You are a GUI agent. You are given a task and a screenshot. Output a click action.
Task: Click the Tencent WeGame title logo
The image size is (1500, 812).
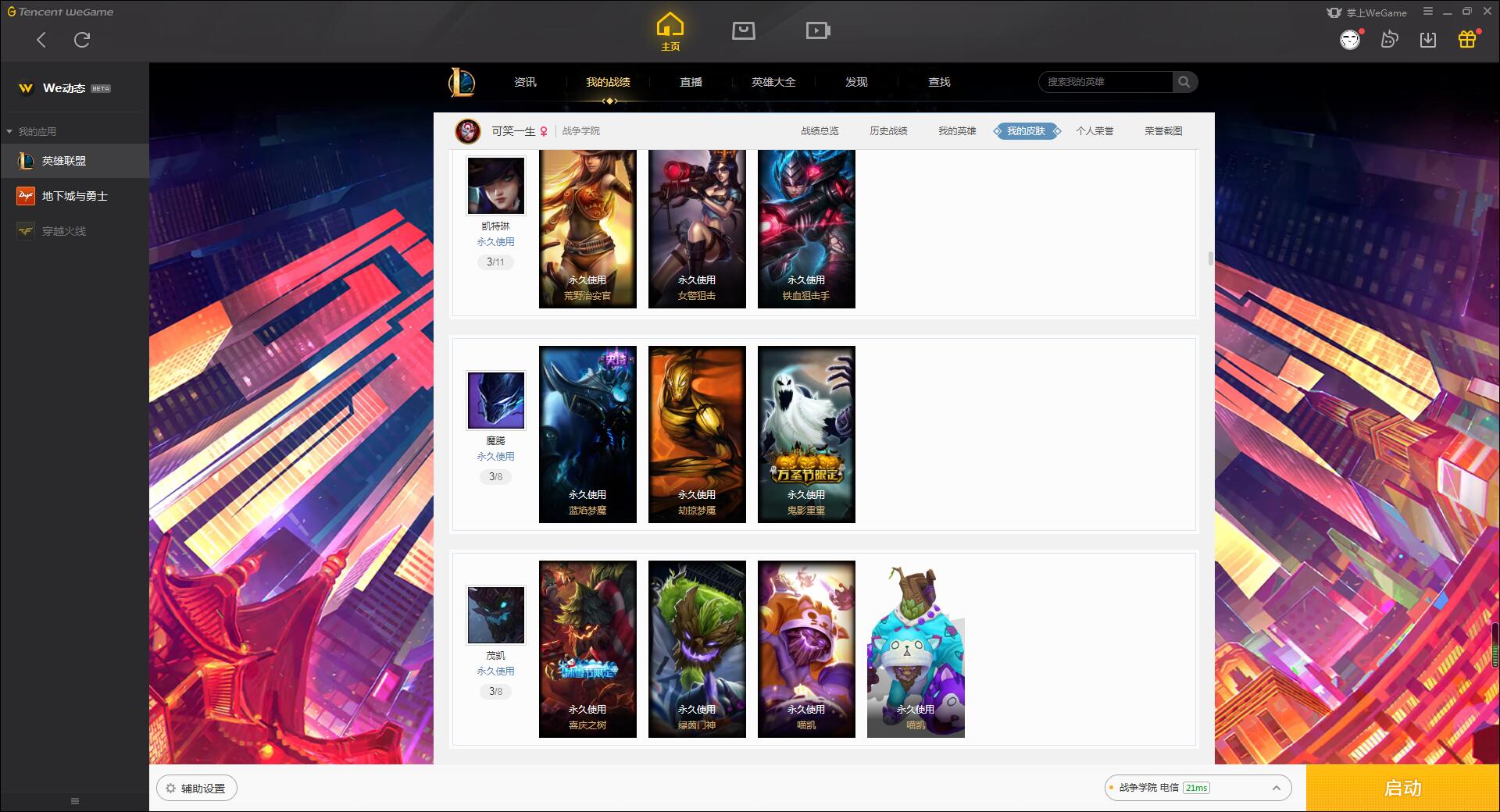pyautogui.click(x=60, y=12)
